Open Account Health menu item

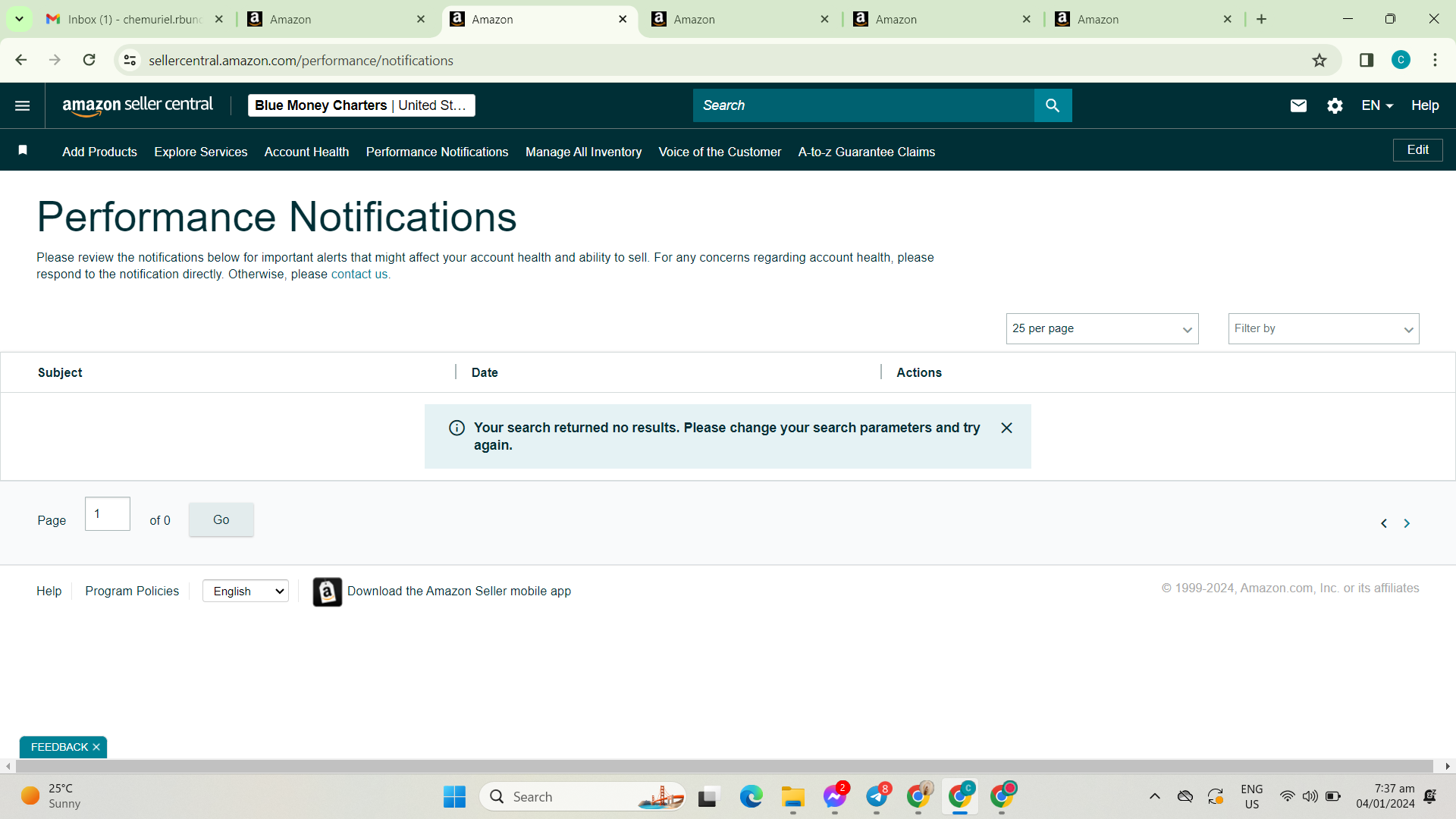pos(306,152)
